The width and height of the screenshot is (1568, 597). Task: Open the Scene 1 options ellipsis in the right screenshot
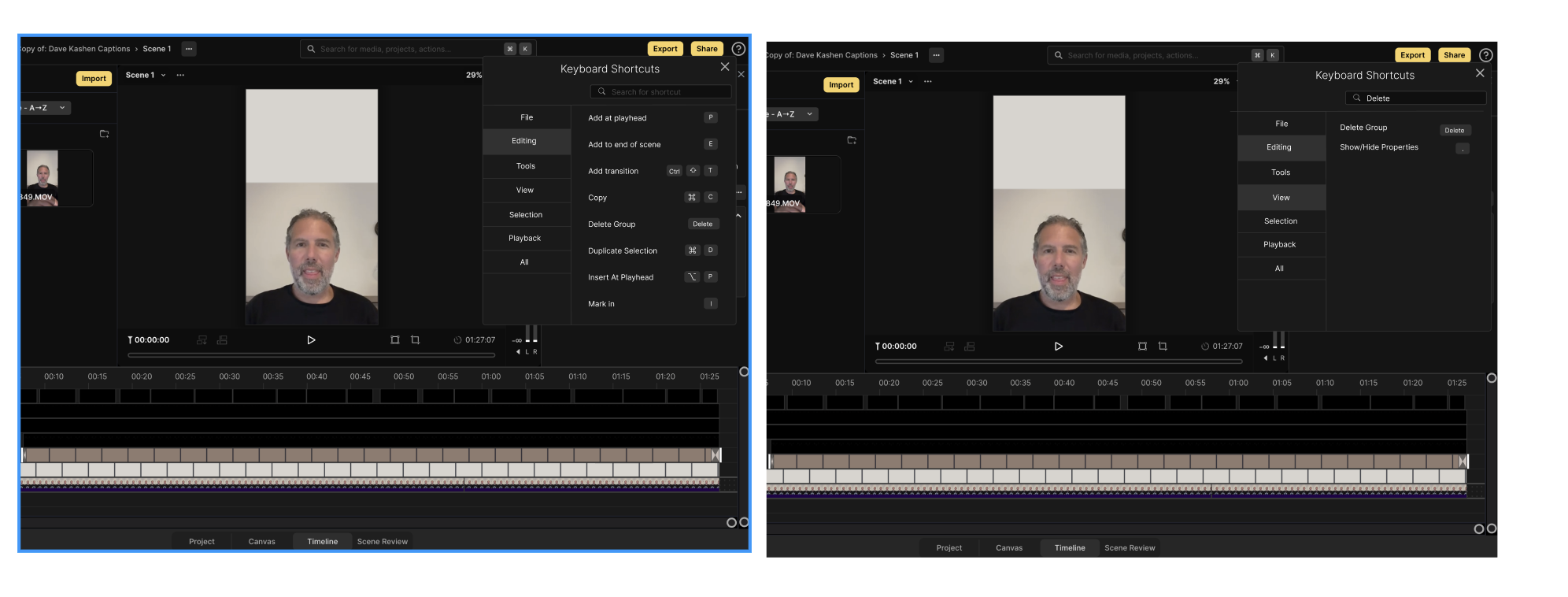click(x=927, y=82)
